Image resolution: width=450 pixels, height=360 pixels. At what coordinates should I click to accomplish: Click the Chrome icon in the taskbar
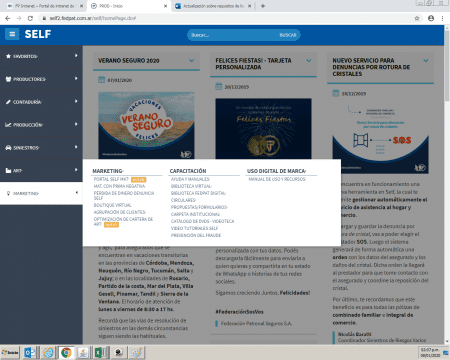pos(66,352)
